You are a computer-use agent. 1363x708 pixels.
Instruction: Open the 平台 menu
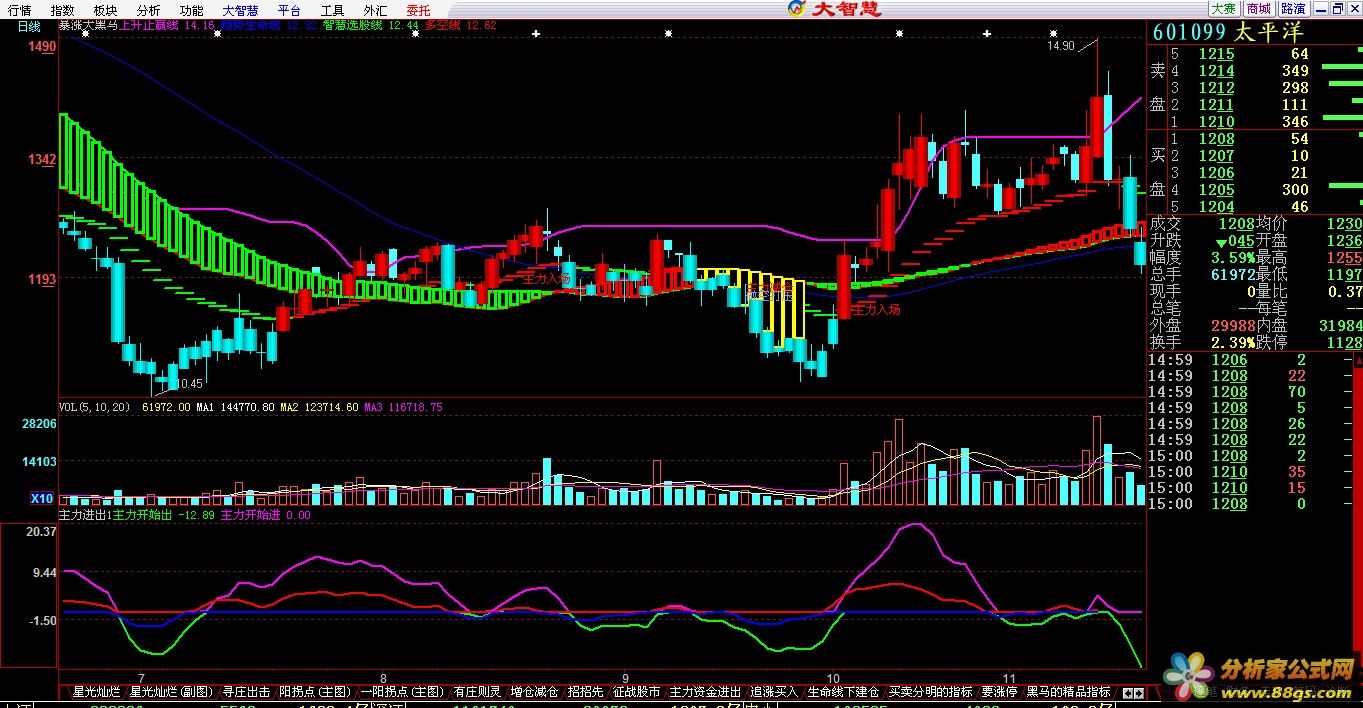[290, 9]
